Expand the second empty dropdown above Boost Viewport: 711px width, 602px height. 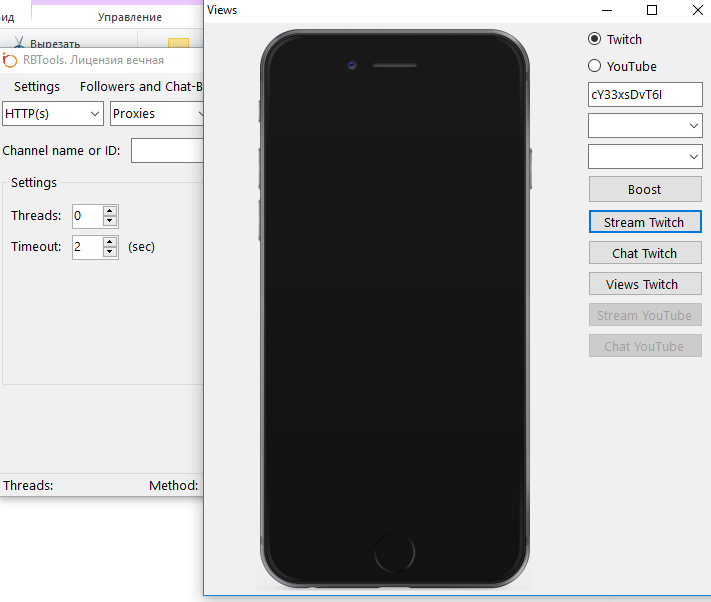[645, 157]
